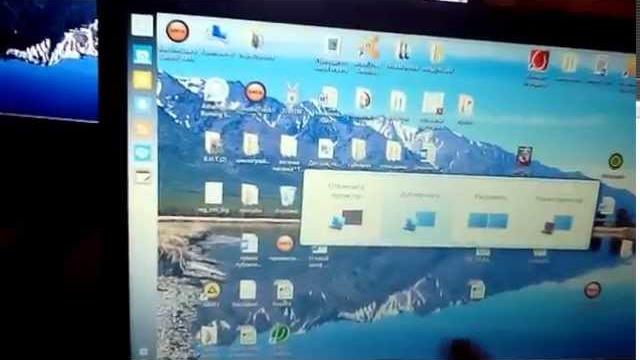Click the teal chat icon in the vertical taskbar
The height and width of the screenshot is (360, 640).
click(x=143, y=153)
